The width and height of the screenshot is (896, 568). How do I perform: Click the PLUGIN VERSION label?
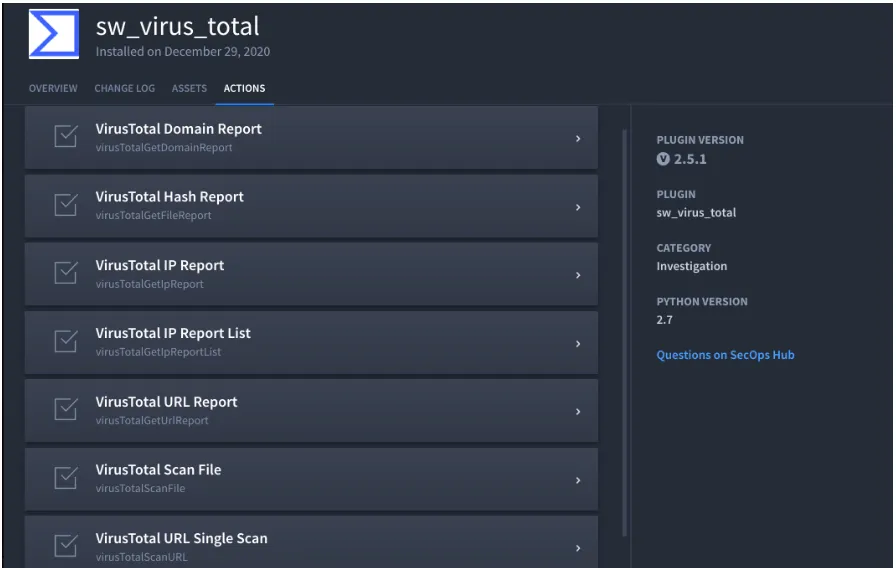coord(700,140)
